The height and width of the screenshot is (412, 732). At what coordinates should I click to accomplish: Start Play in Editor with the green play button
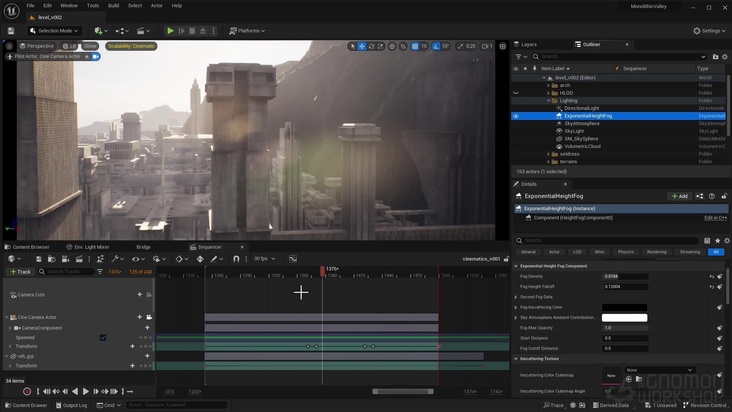170,31
